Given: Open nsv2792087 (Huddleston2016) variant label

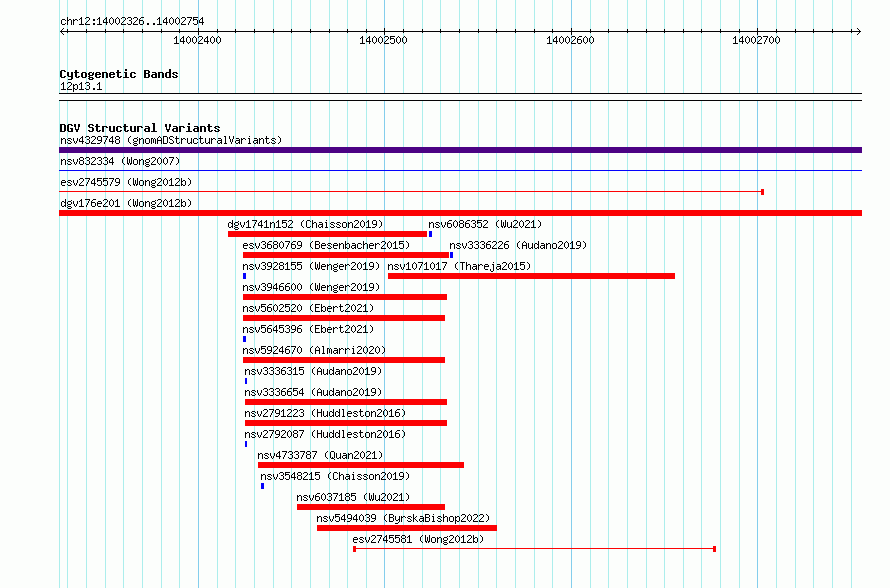Looking at the screenshot, I should [x=325, y=434].
